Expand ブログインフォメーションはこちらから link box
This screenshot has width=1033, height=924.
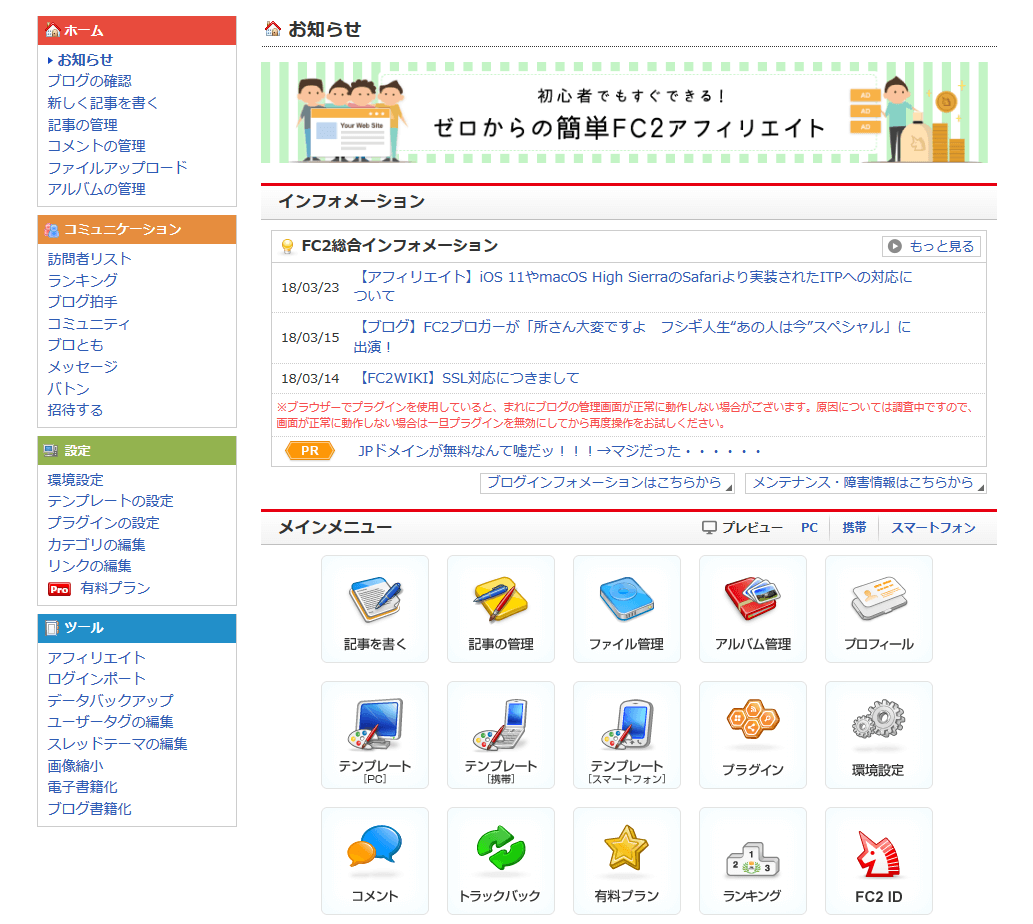607,483
